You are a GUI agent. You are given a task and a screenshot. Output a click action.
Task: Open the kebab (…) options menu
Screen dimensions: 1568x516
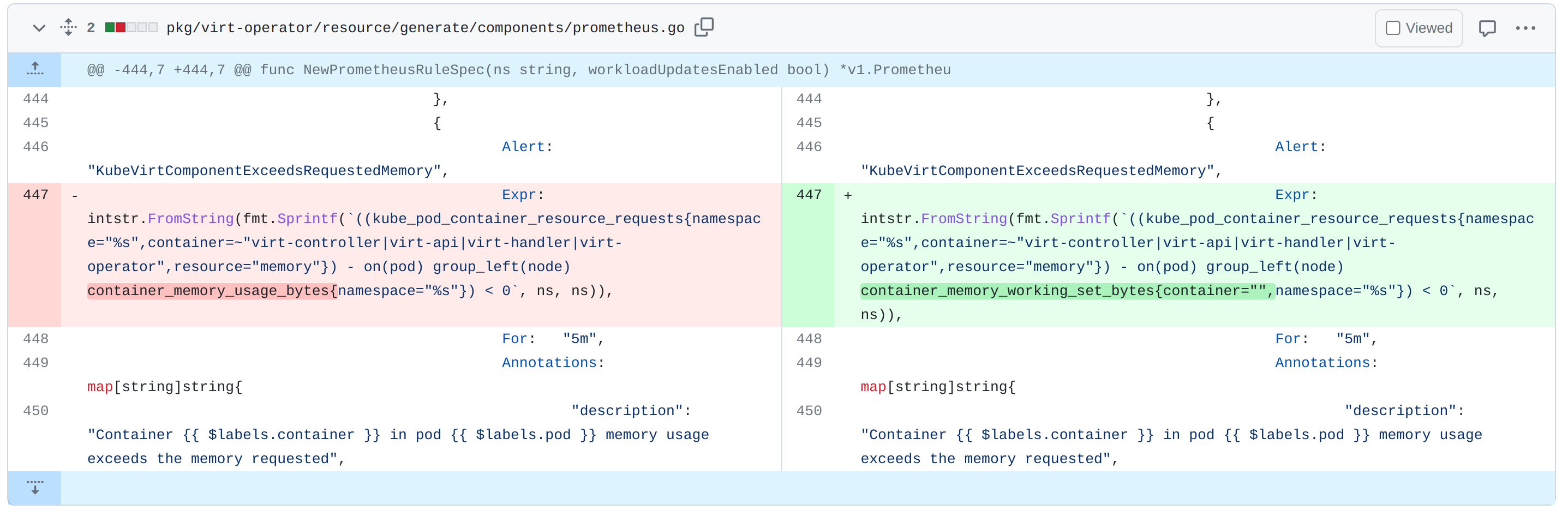(x=1527, y=27)
